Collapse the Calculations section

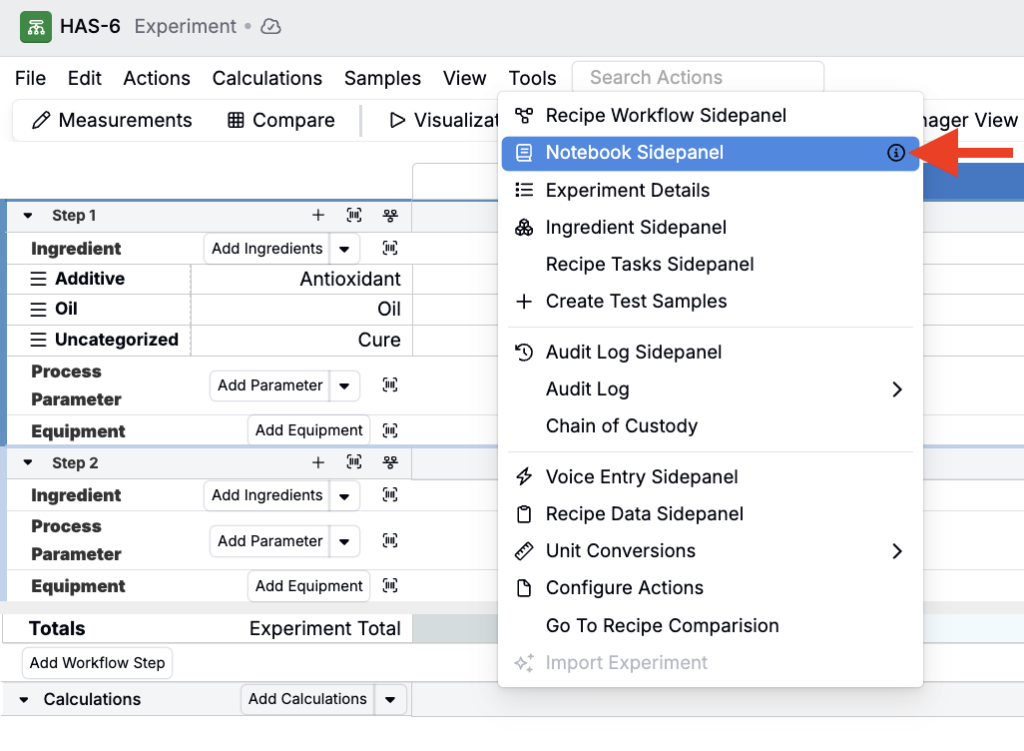click(24, 700)
